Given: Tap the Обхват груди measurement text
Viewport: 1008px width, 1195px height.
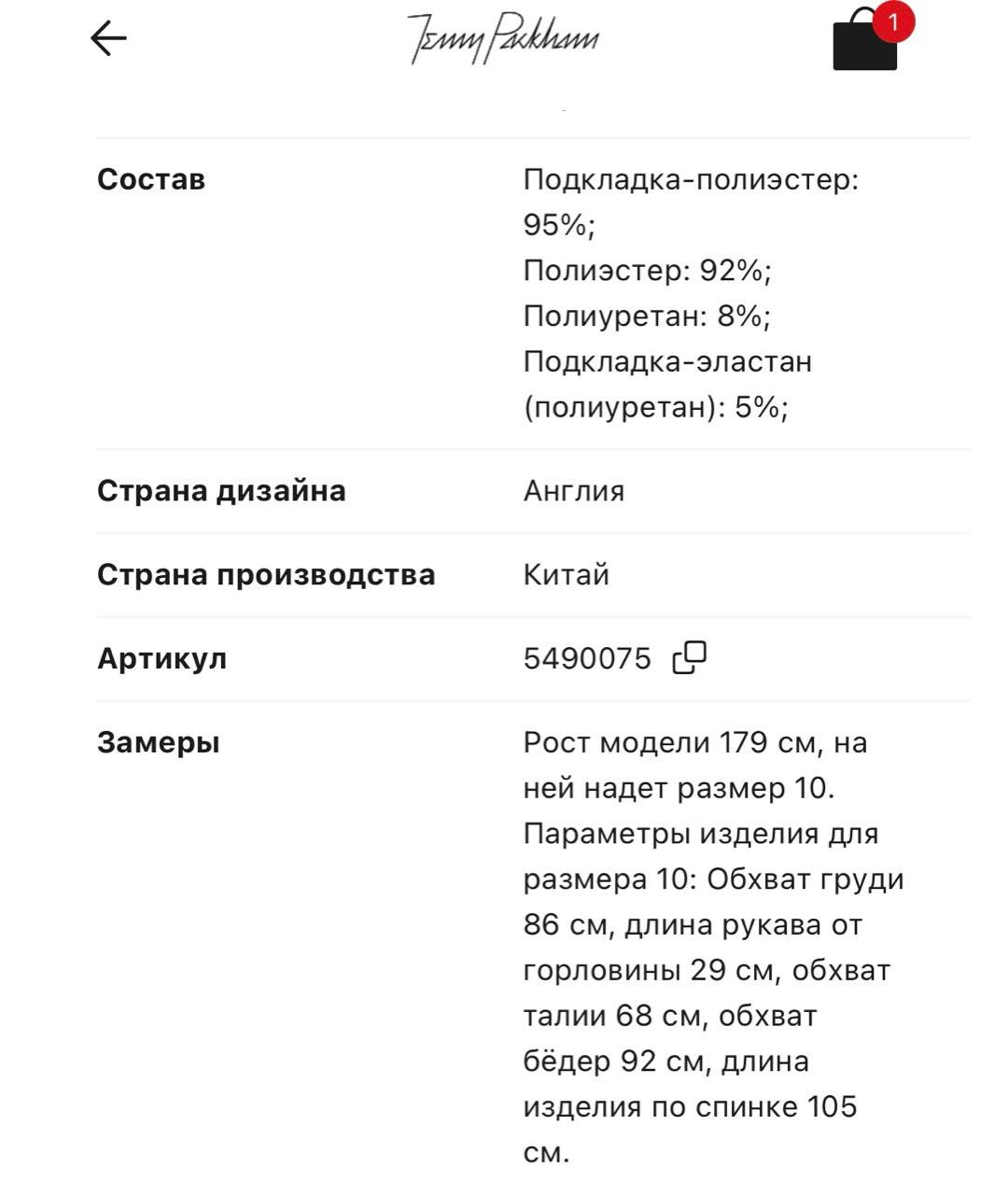Looking at the screenshot, I should coord(805,879).
